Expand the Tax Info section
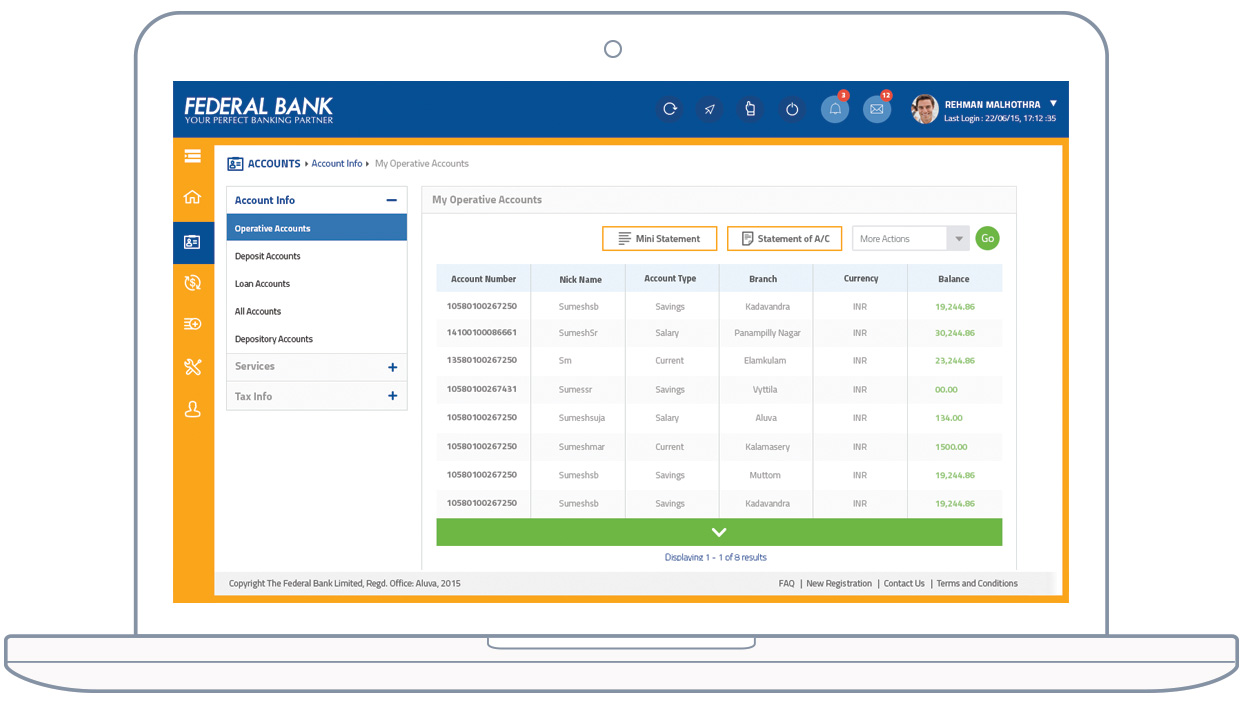This screenshot has height=703, width=1243. pyautogui.click(x=392, y=397)
